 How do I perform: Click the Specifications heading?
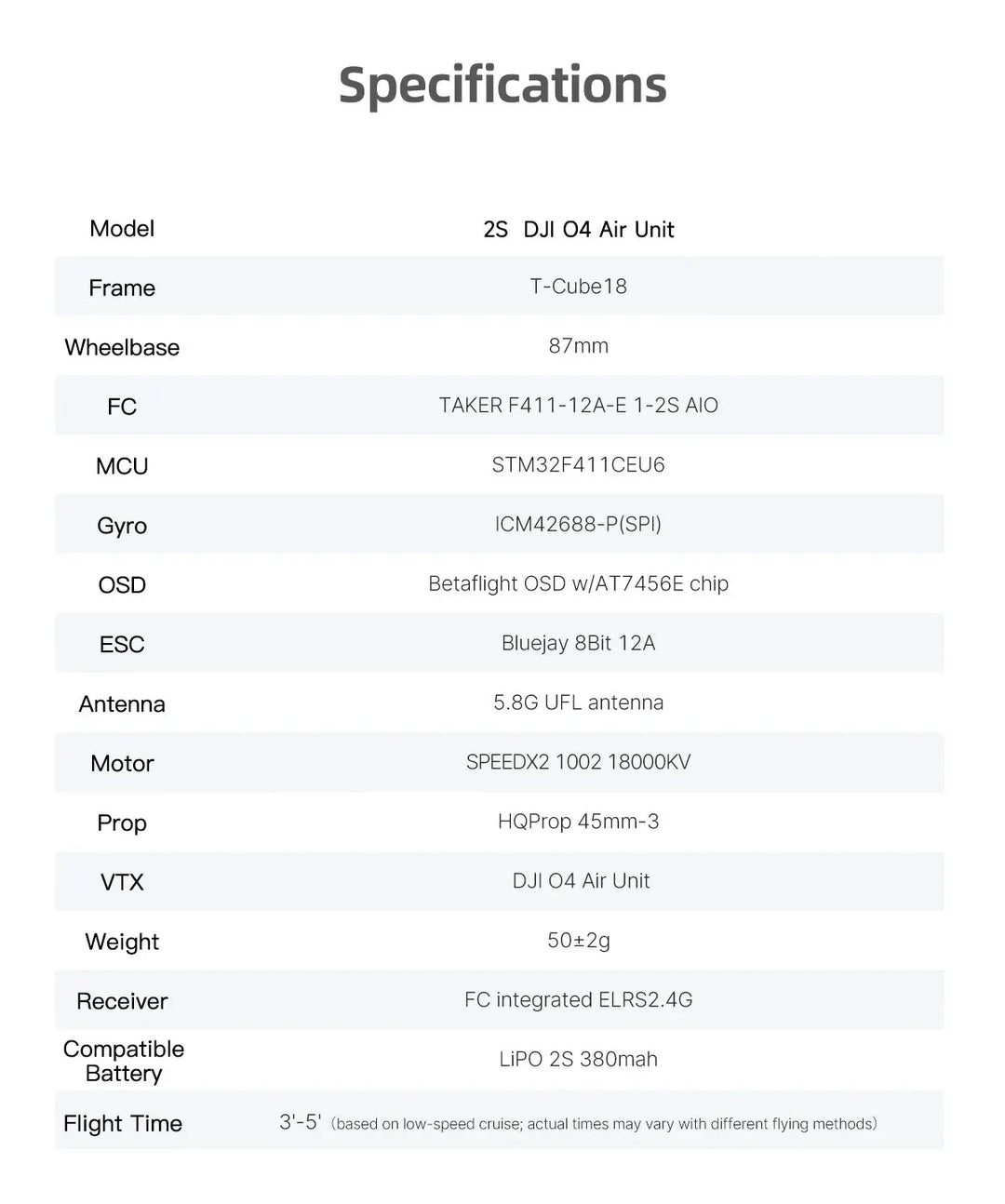[x=502, y=85]
